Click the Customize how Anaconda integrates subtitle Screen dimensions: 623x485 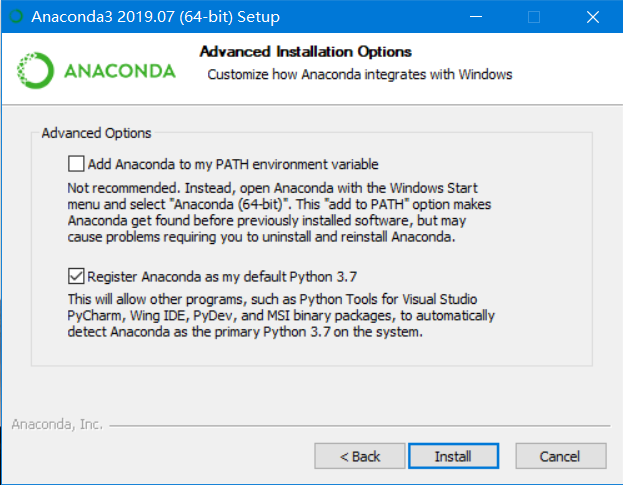click(x=360, y=75)
